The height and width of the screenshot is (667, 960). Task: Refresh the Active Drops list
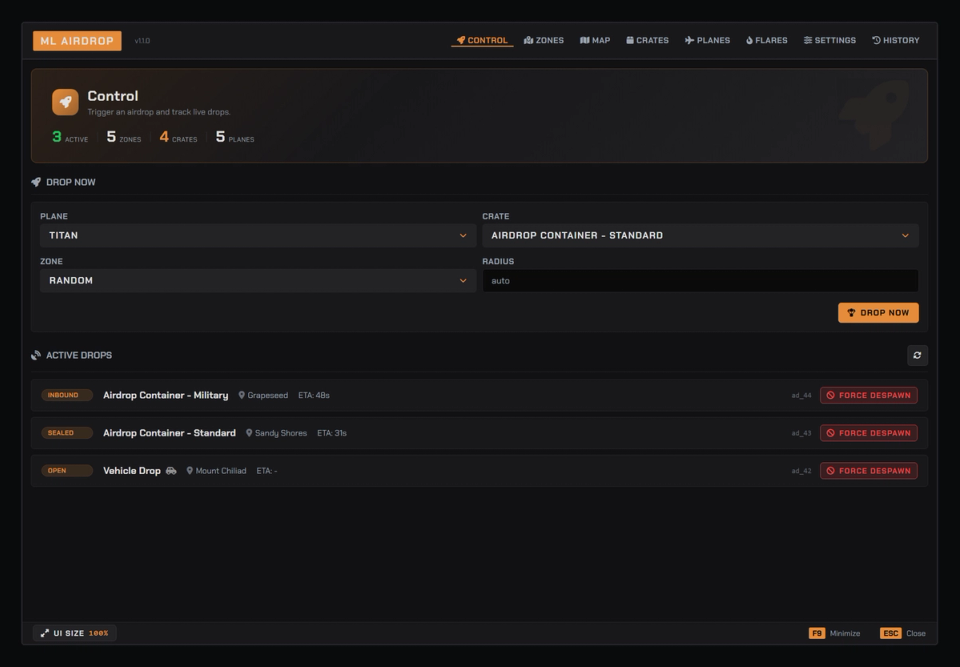pos(917,355)
